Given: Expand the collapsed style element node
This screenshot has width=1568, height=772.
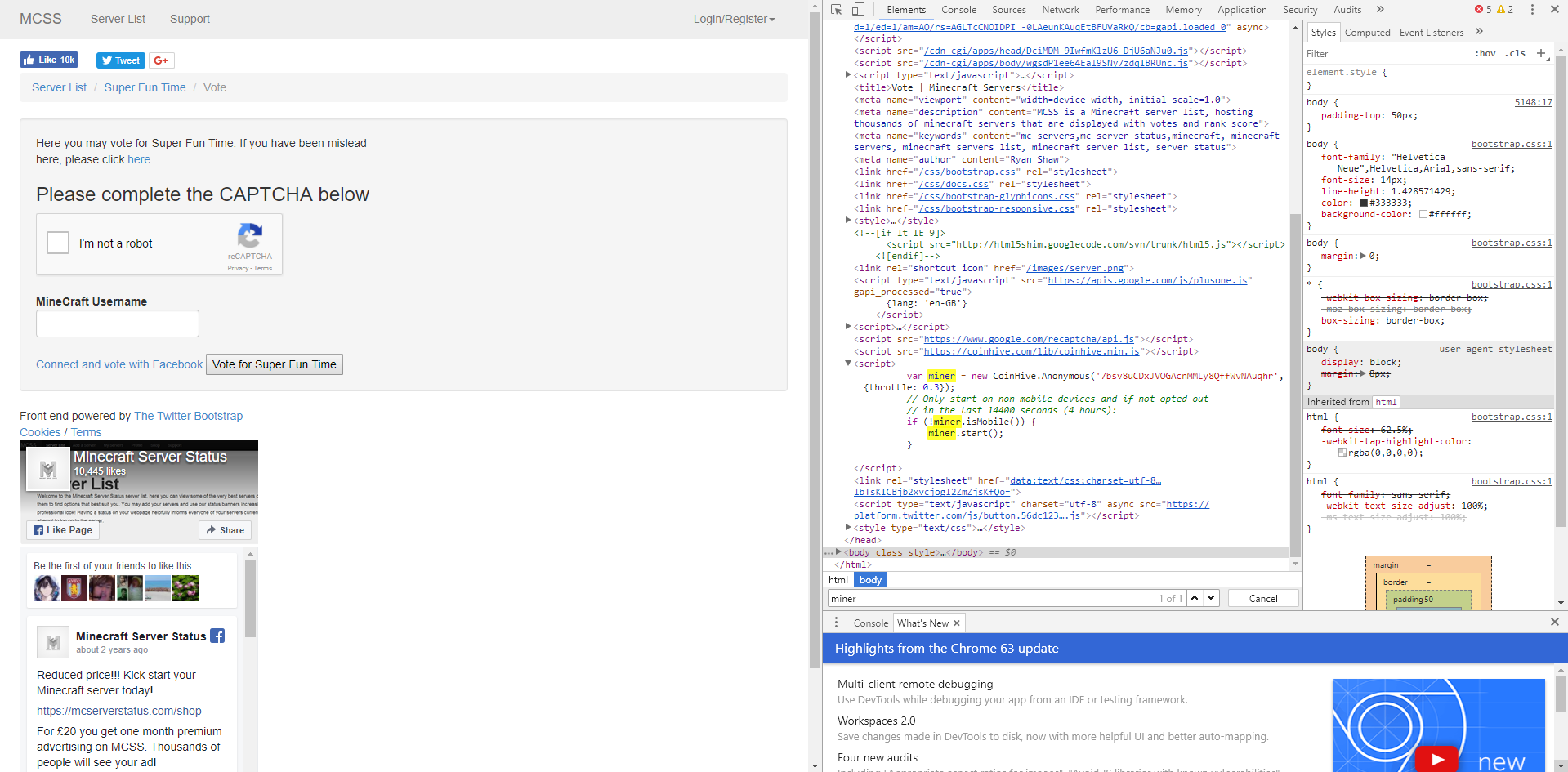Looking at the screenshot, I should (848, 221).
